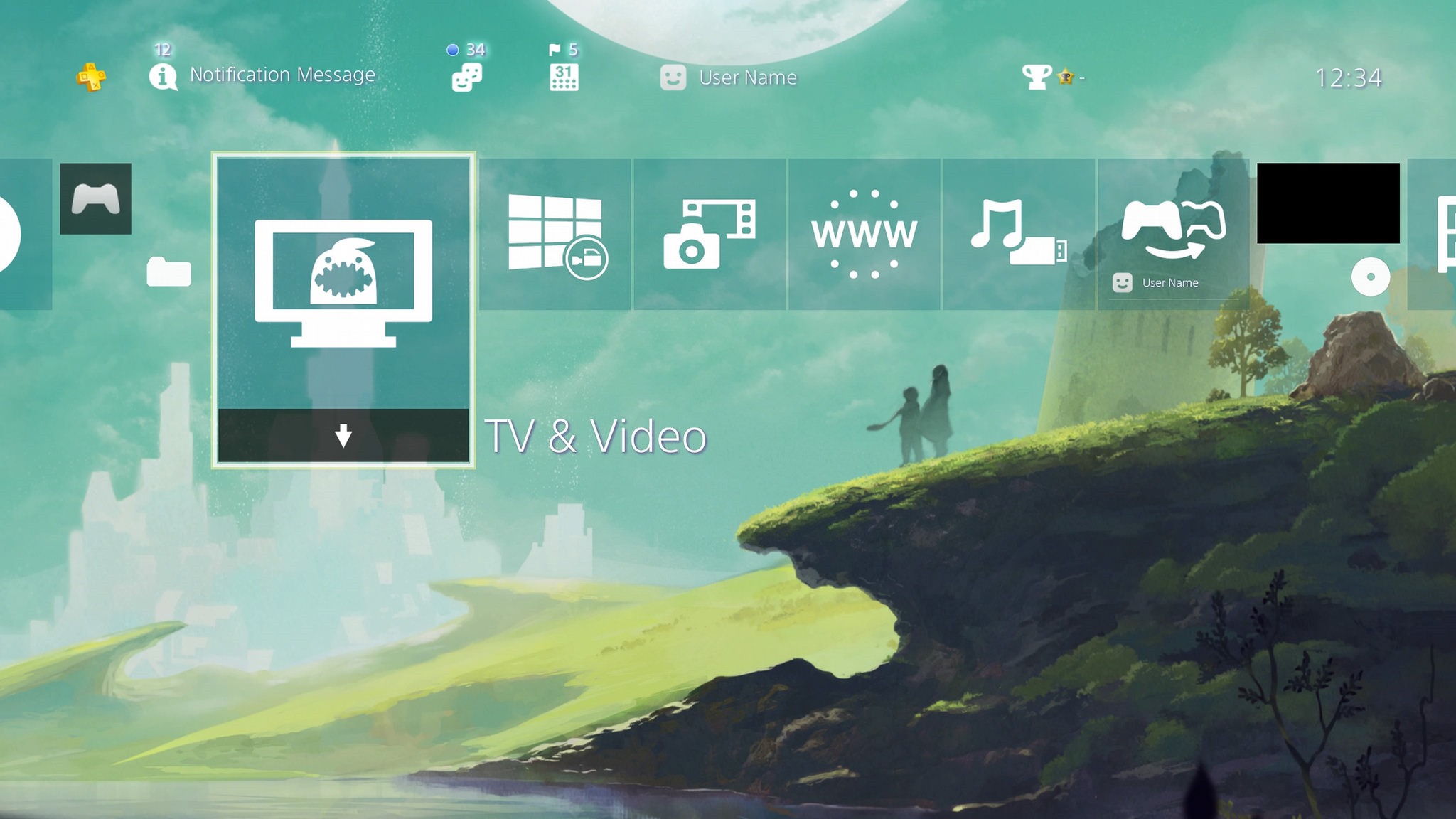This screenshot has width=1456, height=819.
Task: Select the TV & Video monitor tile
Action: coord(343,283)
